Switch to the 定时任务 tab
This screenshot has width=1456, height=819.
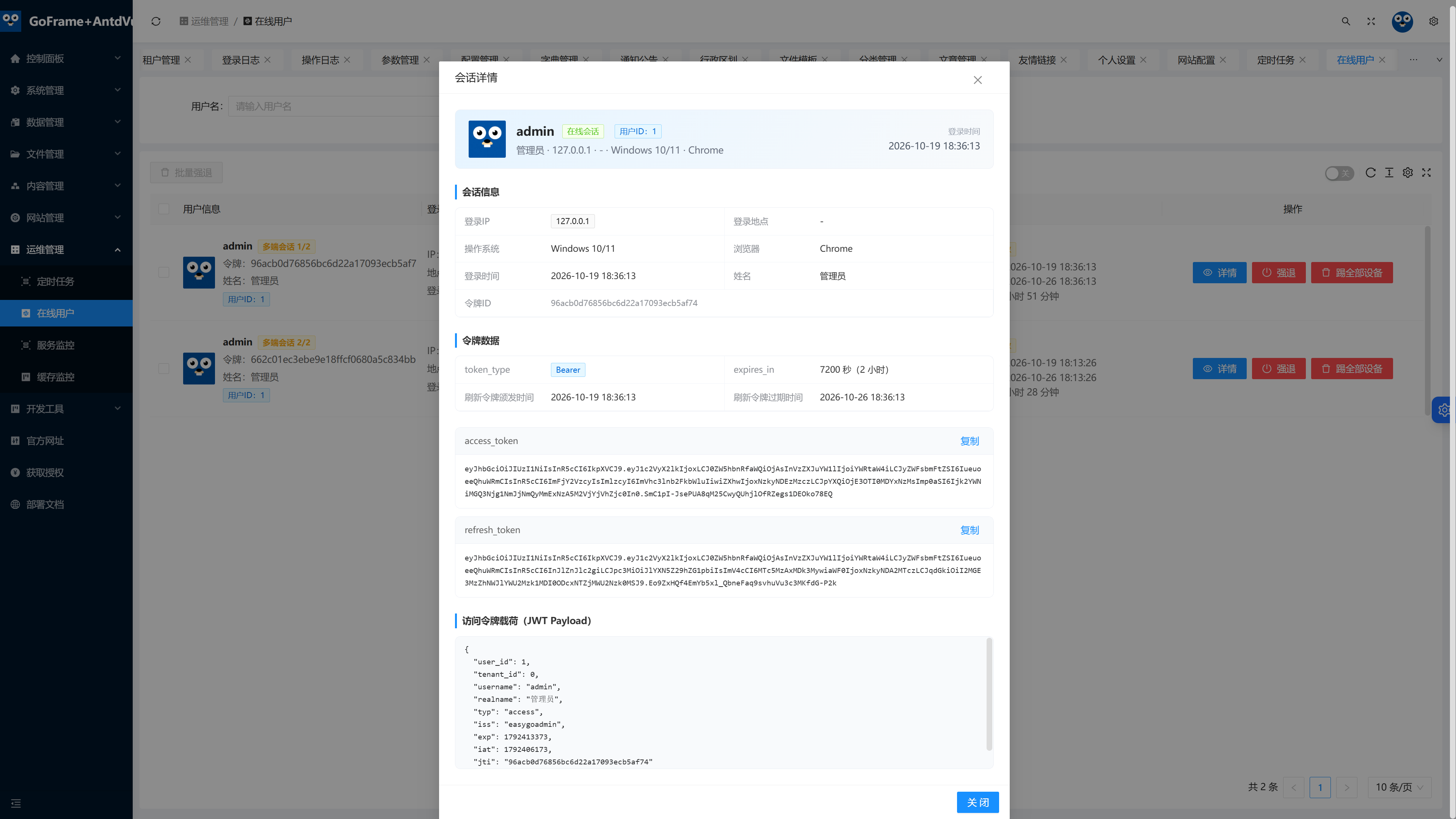tap(1276, 60)
